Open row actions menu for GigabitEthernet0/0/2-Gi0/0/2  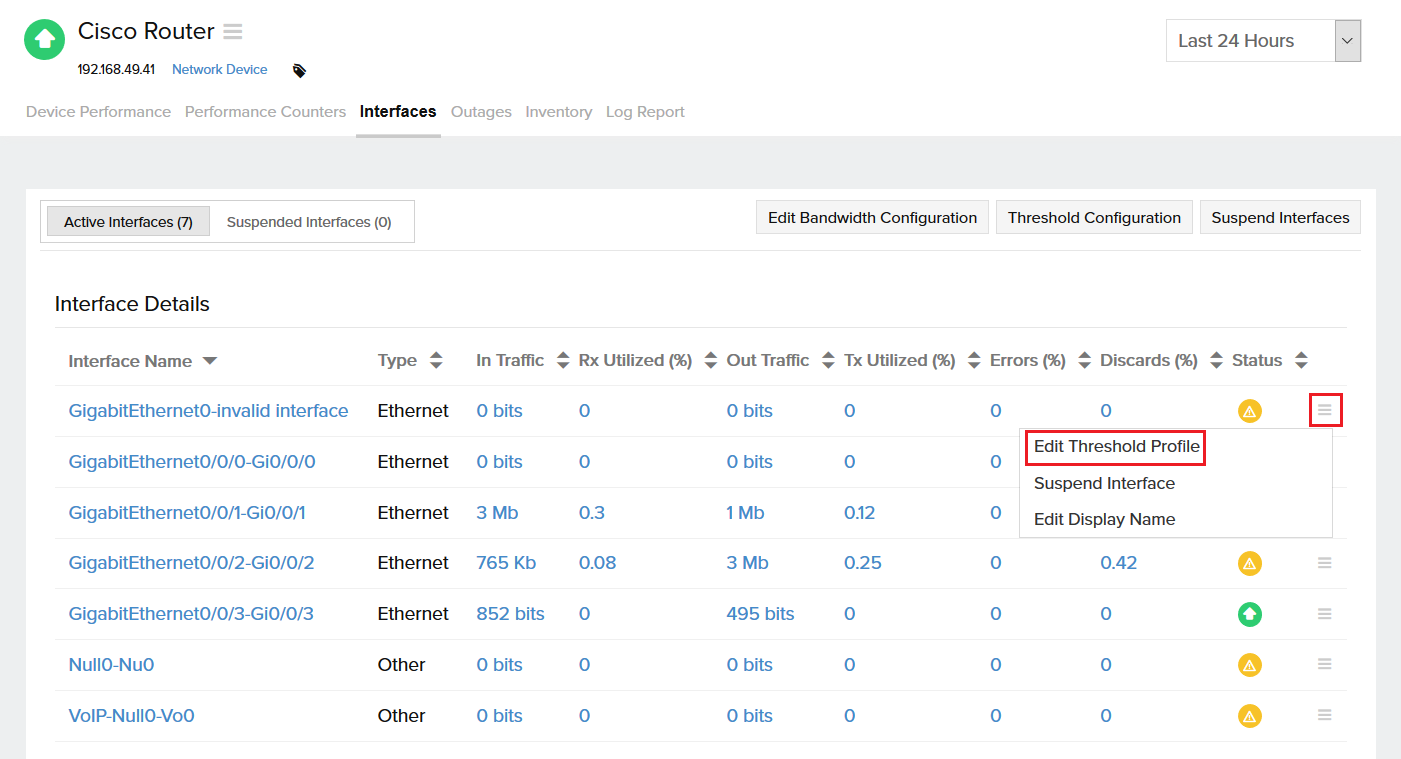tap(1324, 563)
